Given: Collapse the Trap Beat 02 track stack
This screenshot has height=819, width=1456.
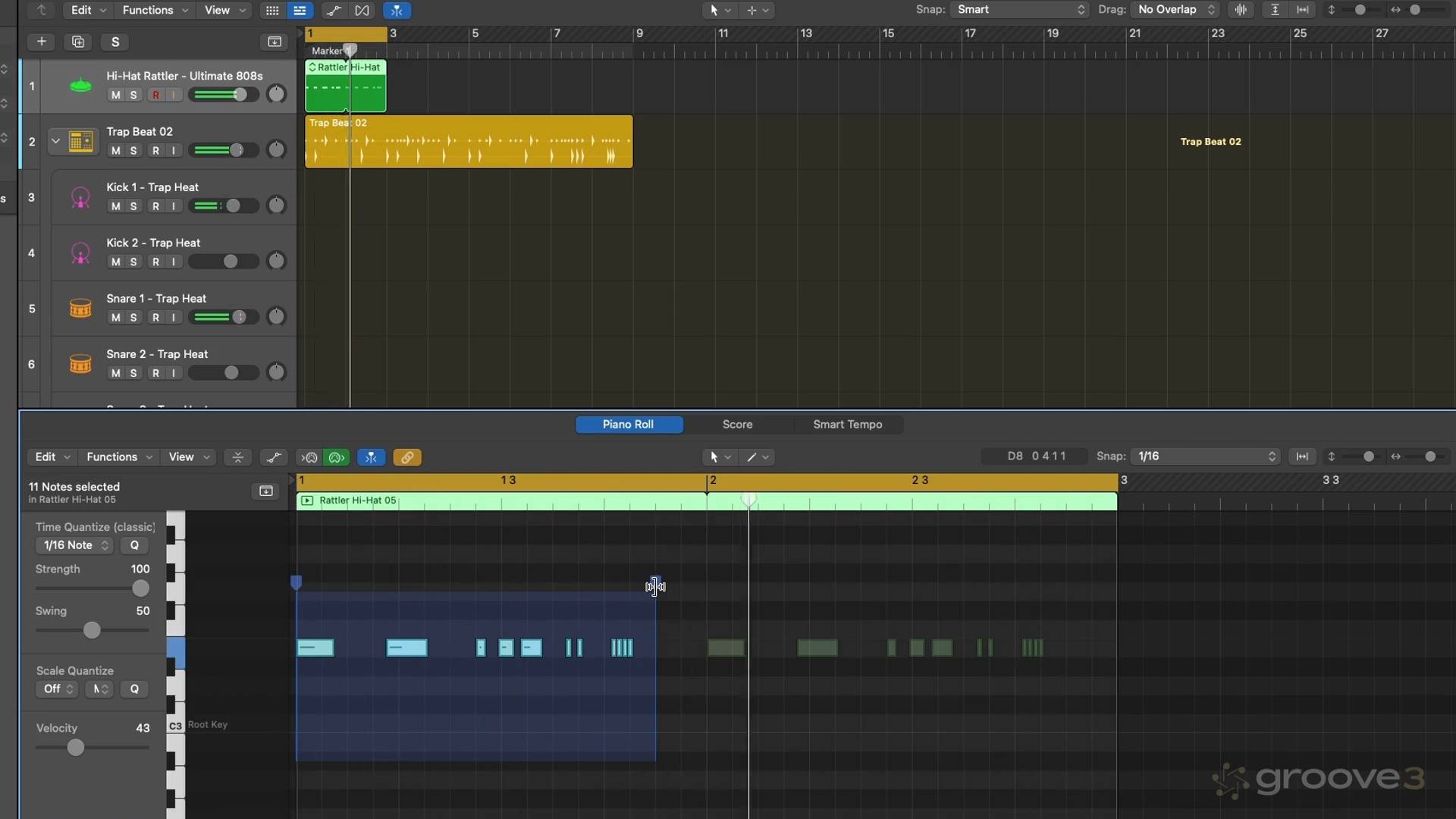Looking at the screenshot, I should 55,141.
